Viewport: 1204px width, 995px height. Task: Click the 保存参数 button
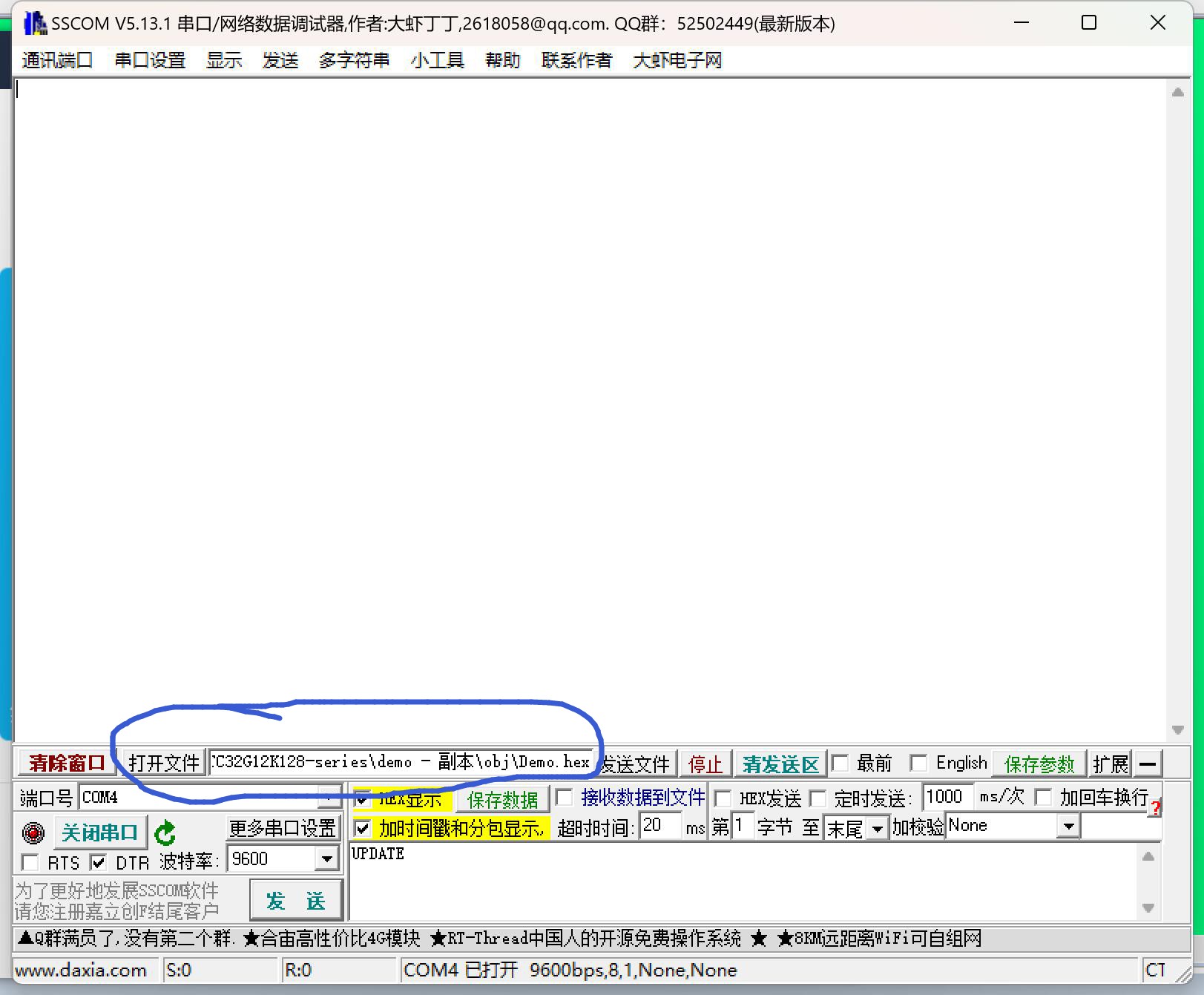1039,764
